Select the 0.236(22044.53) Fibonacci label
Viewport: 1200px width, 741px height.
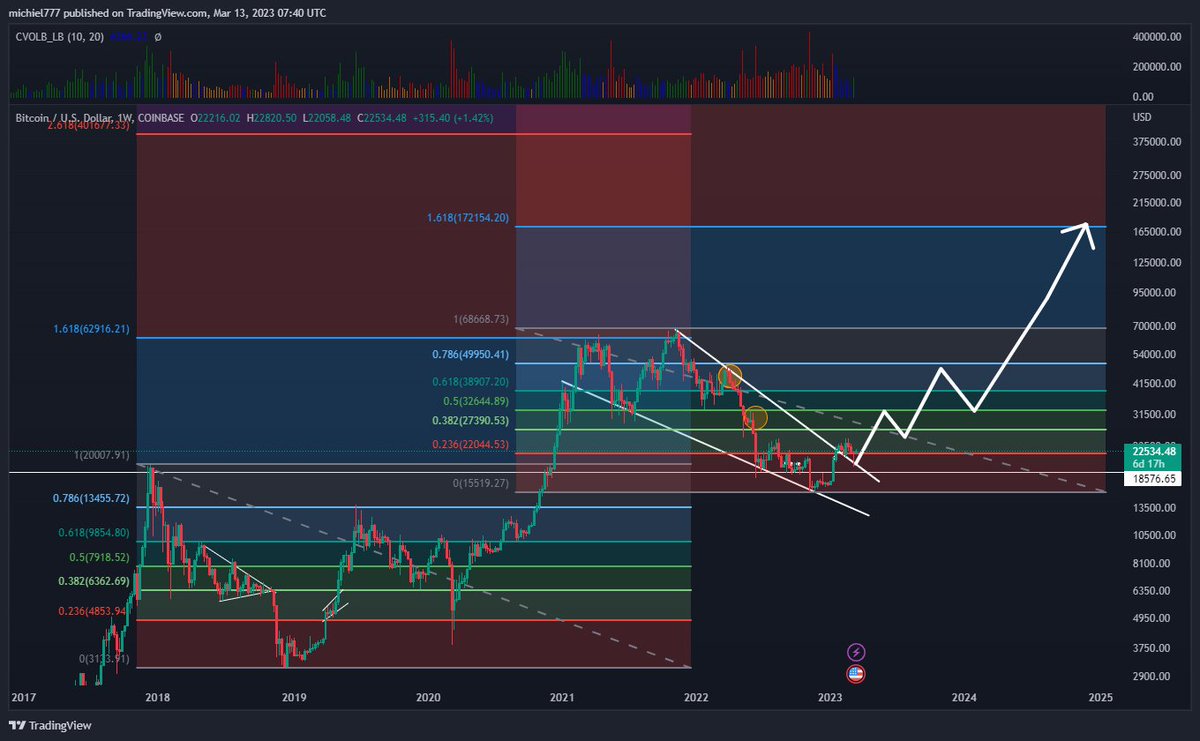tap(468, 444)
